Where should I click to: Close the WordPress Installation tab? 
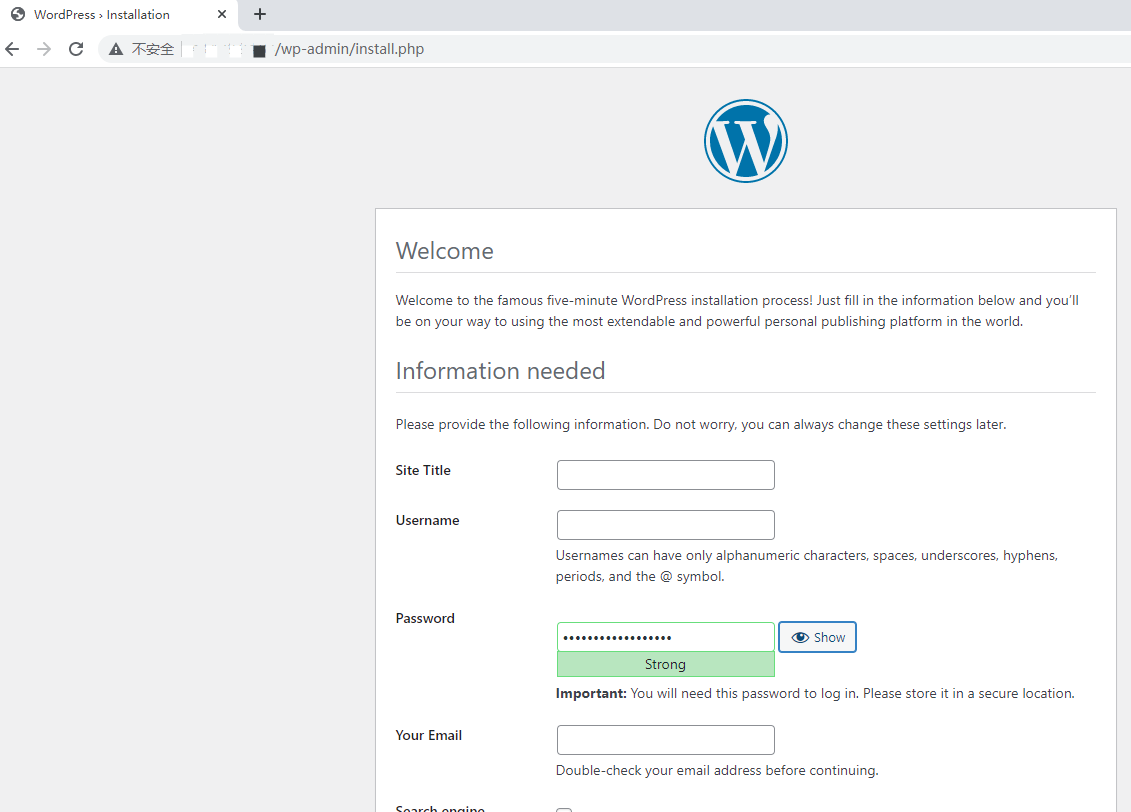221,14
